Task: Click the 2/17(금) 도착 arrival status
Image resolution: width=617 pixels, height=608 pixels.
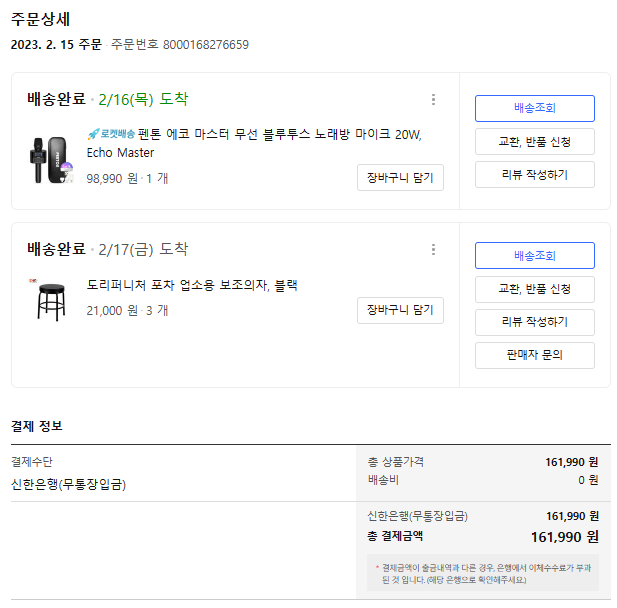Action: click(x=143, y=249)
